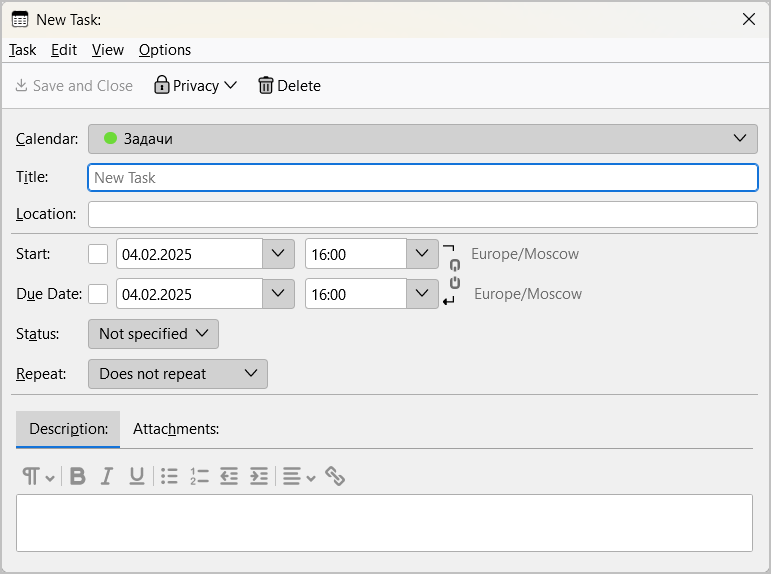Open the Repeat dropdown
Image resolution: width=771 pixels, height=574 pixels.
178,374
